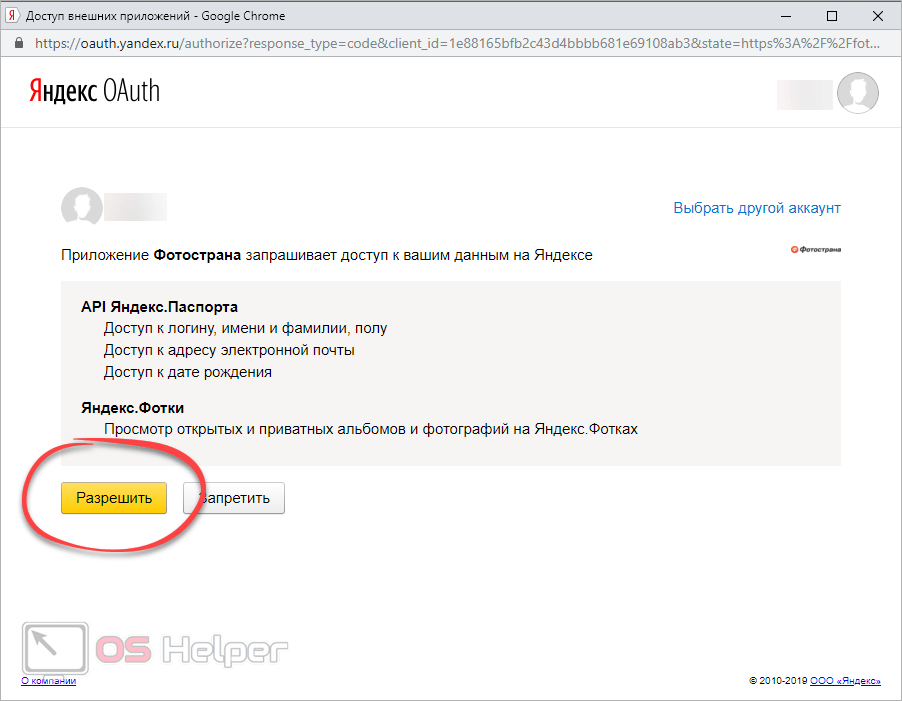This screenshot has height=701, width=902.
Task: Click the blurred username next to the header avatar
Action: point(805,94)
